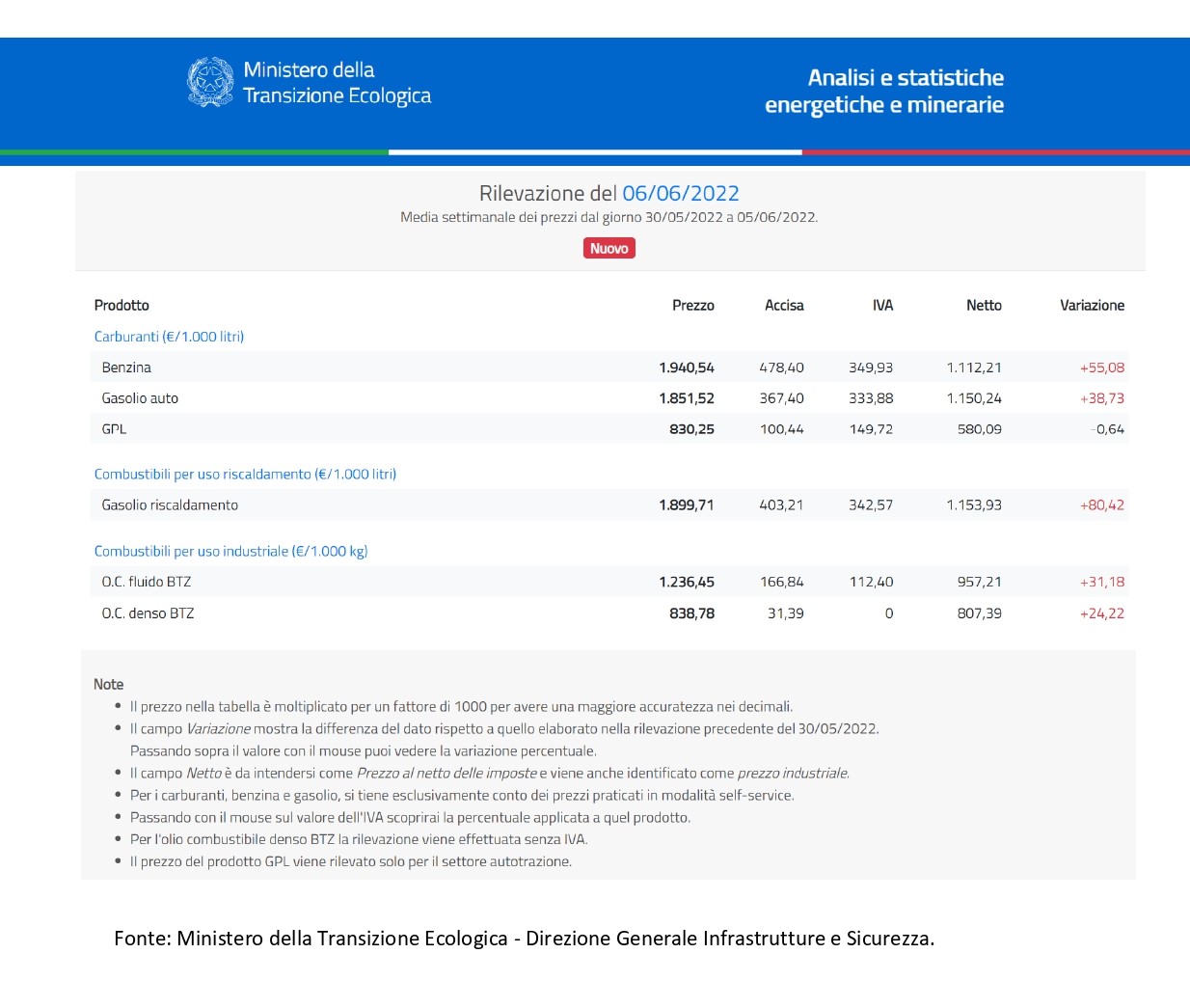Click Benzina variation +55,08
1190x1008 pixels.
coord(1102,368)
